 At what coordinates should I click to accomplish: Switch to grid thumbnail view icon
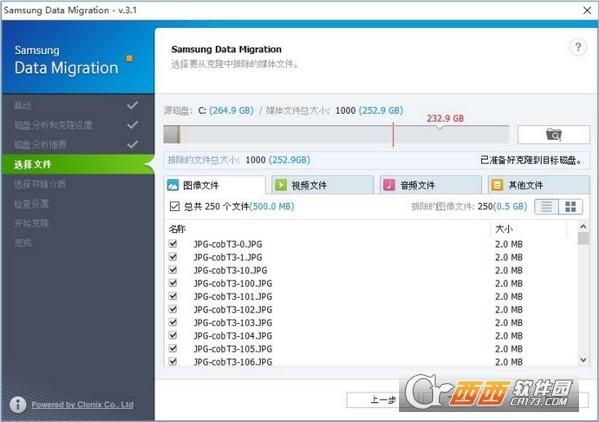[570, 207]
